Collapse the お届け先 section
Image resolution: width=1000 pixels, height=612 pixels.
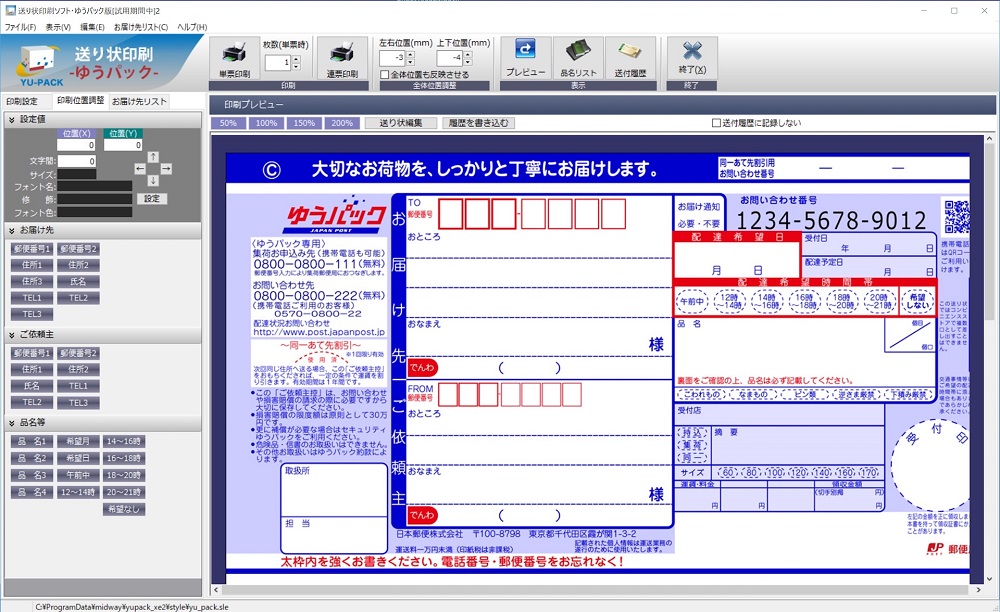coord(11,230)
